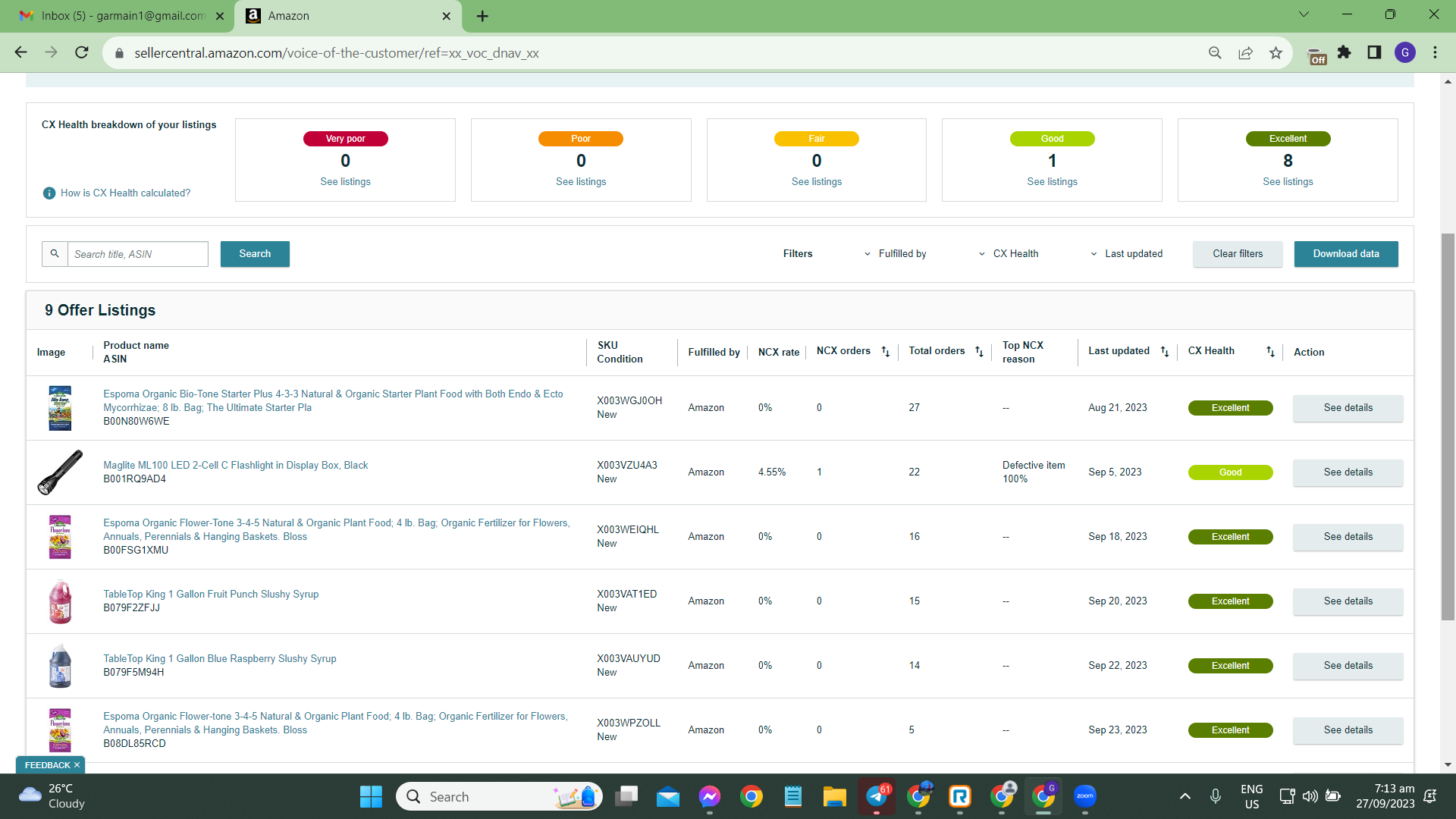Open File Explorer from the taskbar
Screen dimensions: 1456x819
click(x=834, y=796)
